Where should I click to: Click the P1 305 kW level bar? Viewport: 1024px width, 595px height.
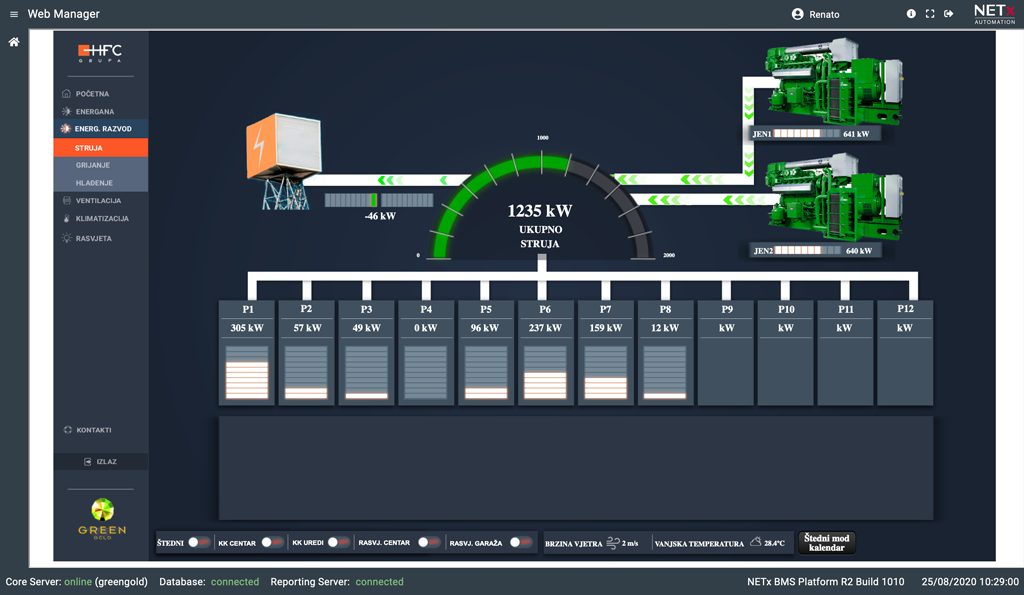(246, 372)
